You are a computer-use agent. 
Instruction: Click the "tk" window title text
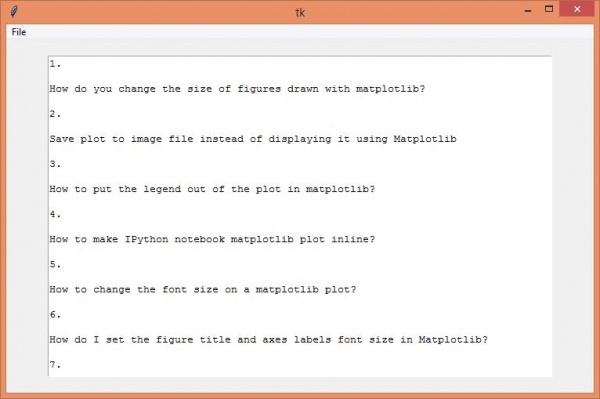pyautogui.click(x=300, y=13)
